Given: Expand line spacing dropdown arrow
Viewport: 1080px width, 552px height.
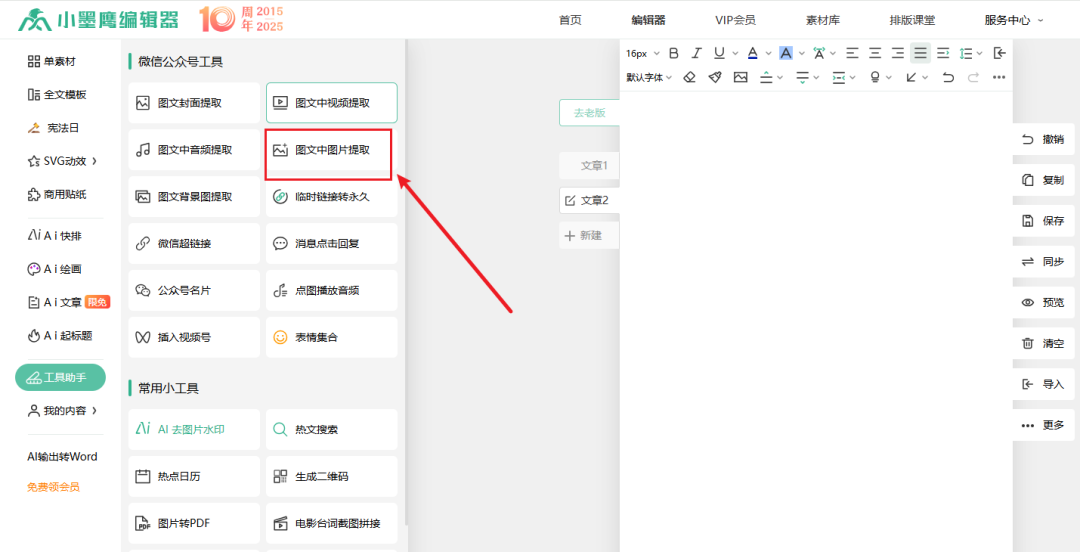Looking at the screenshot, I should 980,53.
